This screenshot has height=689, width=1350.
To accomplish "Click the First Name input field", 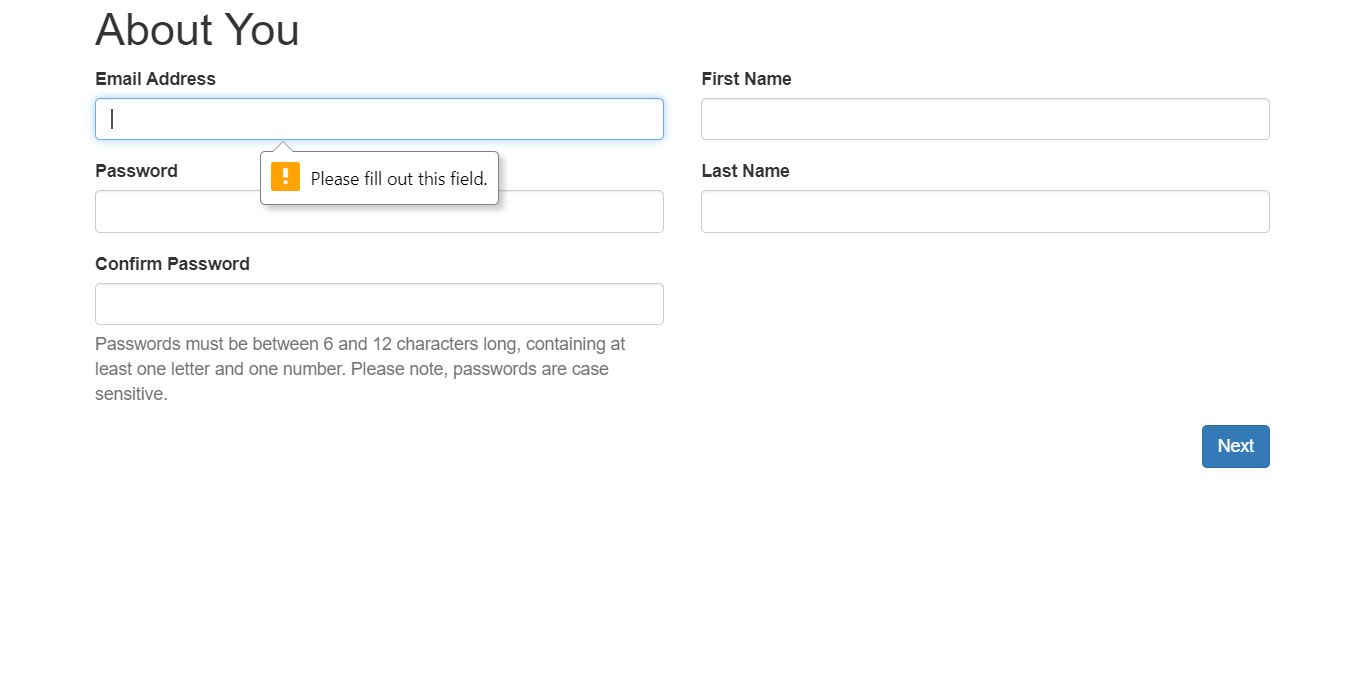I will point(984,118).
